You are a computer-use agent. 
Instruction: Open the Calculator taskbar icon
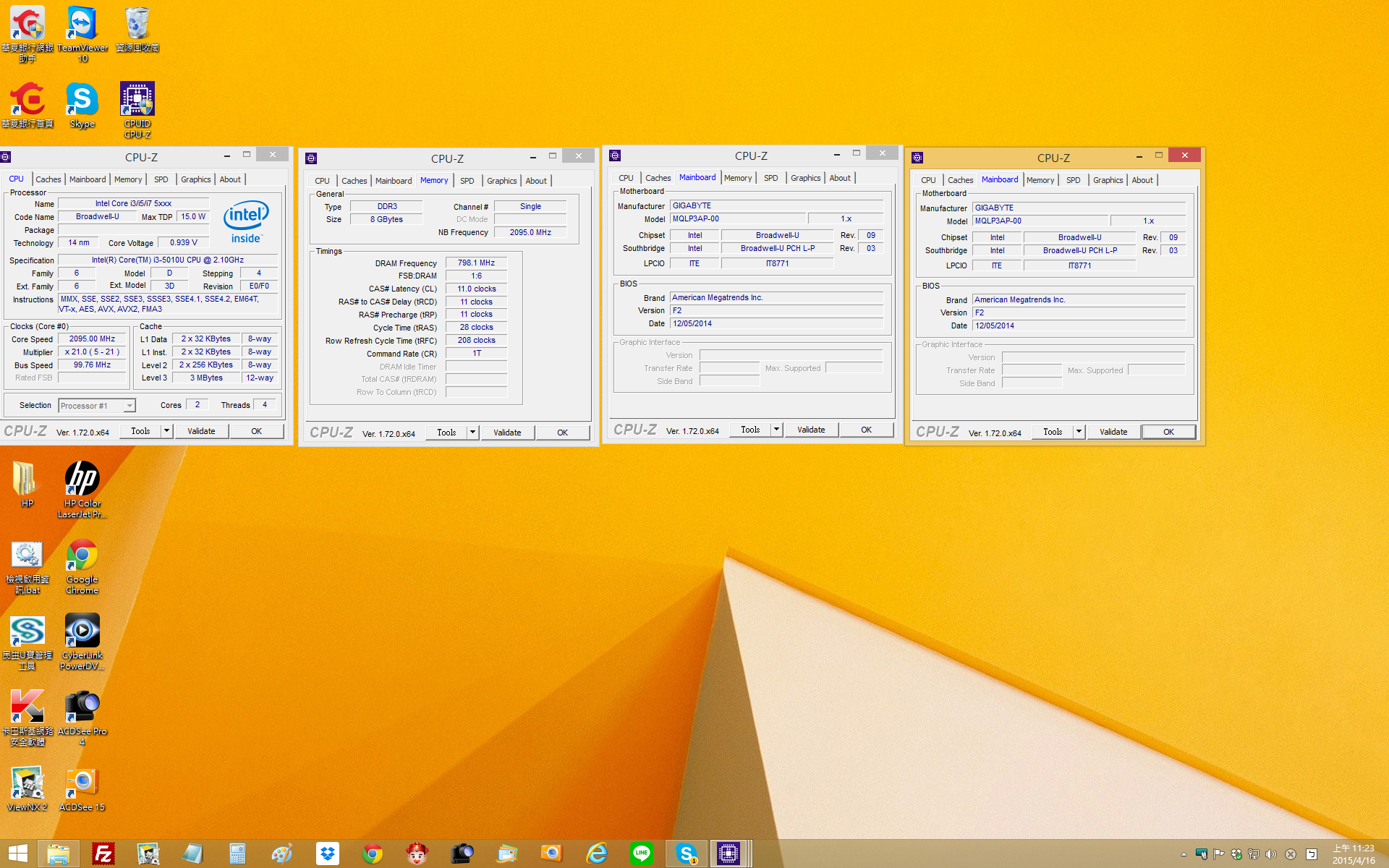[237, 854]
